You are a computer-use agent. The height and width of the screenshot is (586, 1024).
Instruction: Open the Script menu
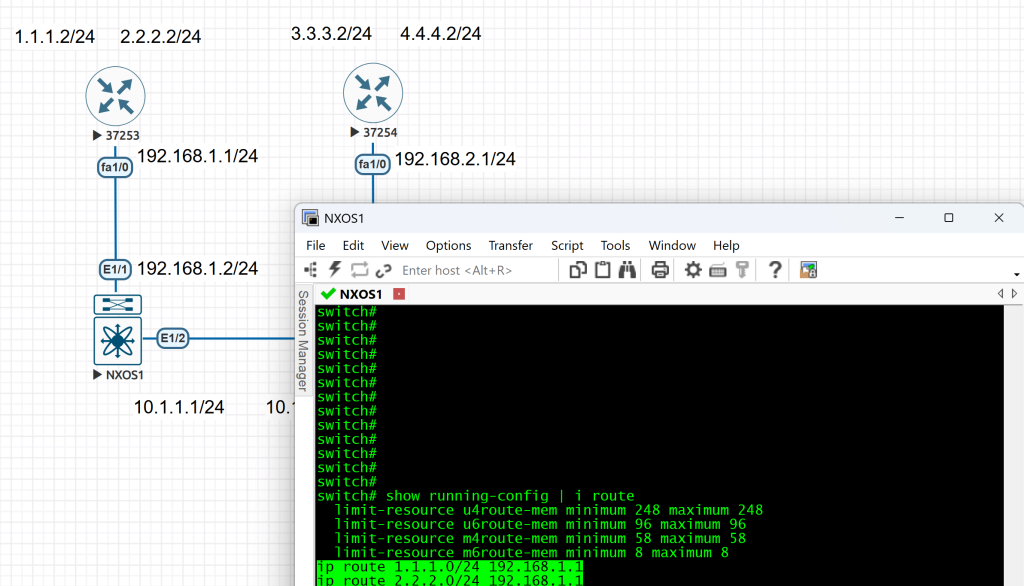[567, 245]
